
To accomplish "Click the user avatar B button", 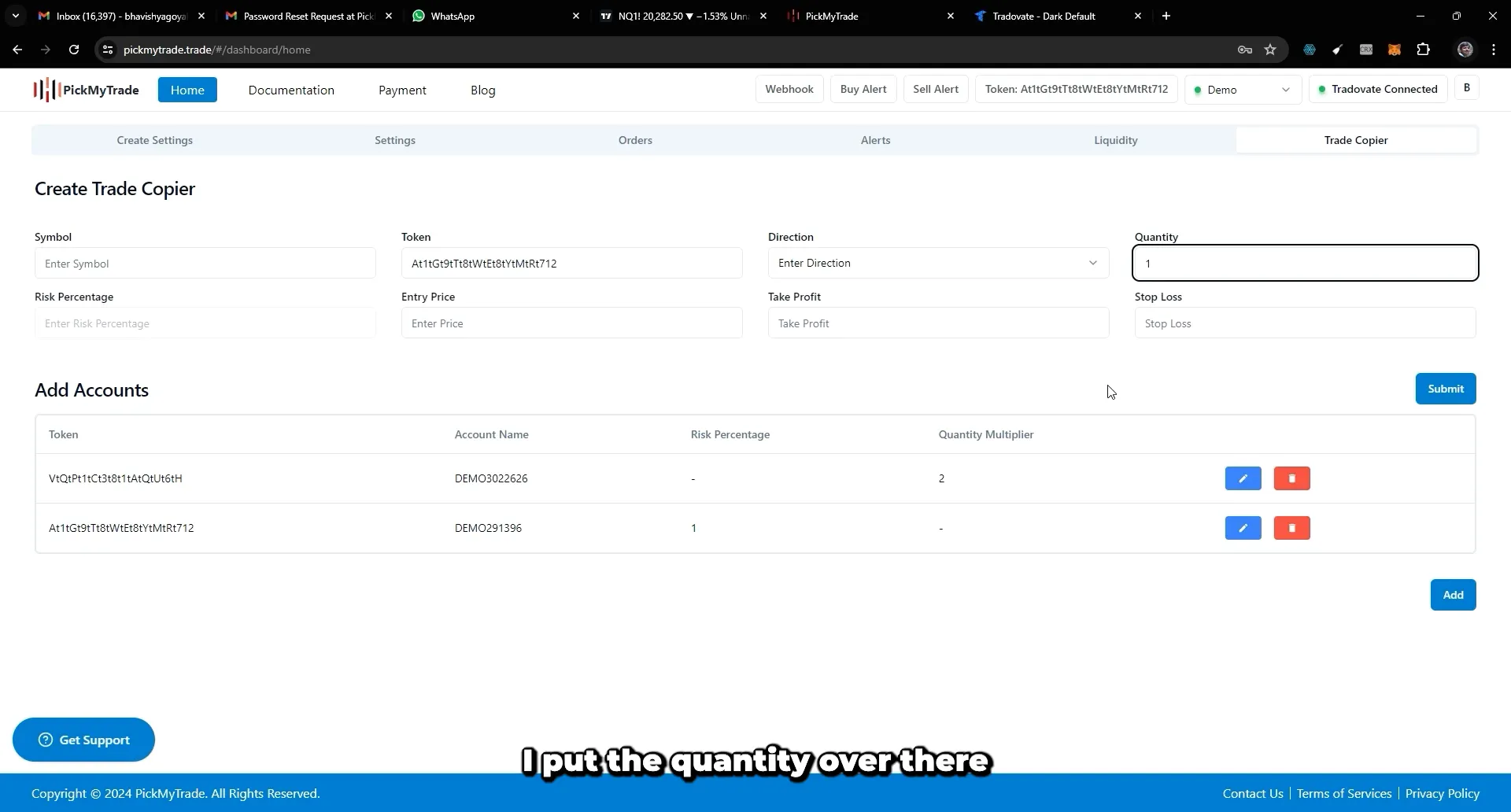I will [x=1466, y=88].
